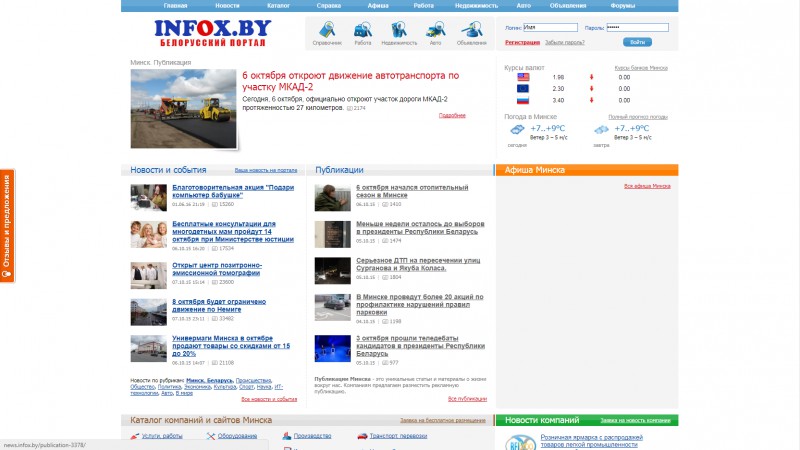
Task: Open Работа in top navigation
Action: click(x=423, y=6)
